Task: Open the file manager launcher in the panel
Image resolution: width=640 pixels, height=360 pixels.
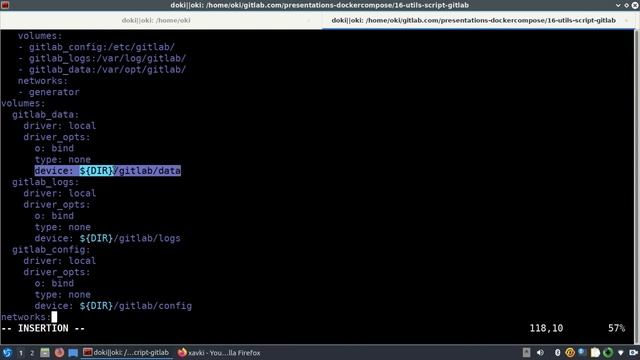Action: (x=45, y=353)
